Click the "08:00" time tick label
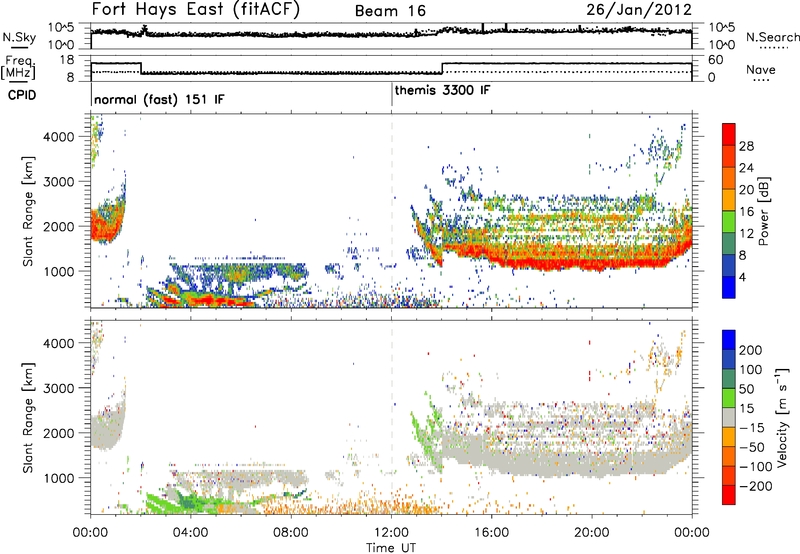This screenshot has height=554, width=800. point(291,533)
